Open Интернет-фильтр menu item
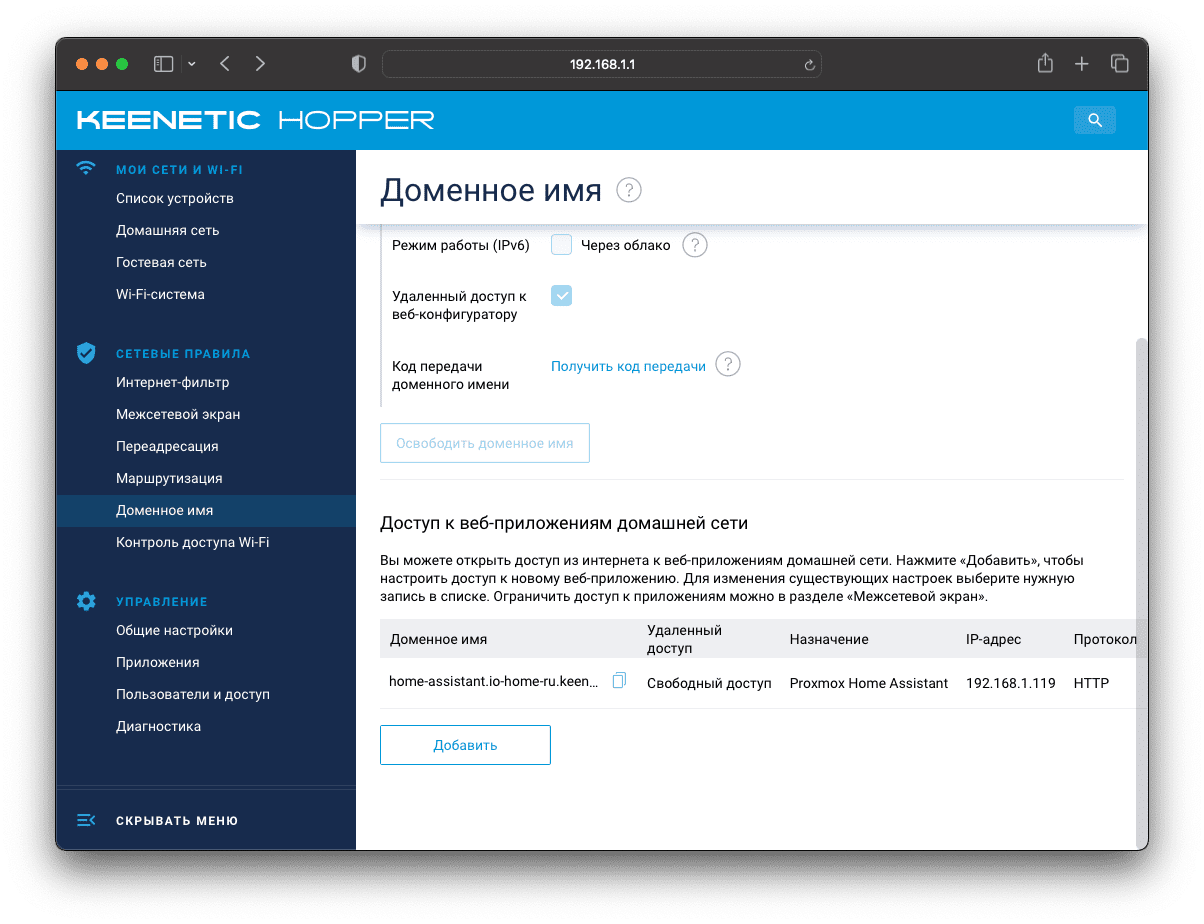 (172, 382)
